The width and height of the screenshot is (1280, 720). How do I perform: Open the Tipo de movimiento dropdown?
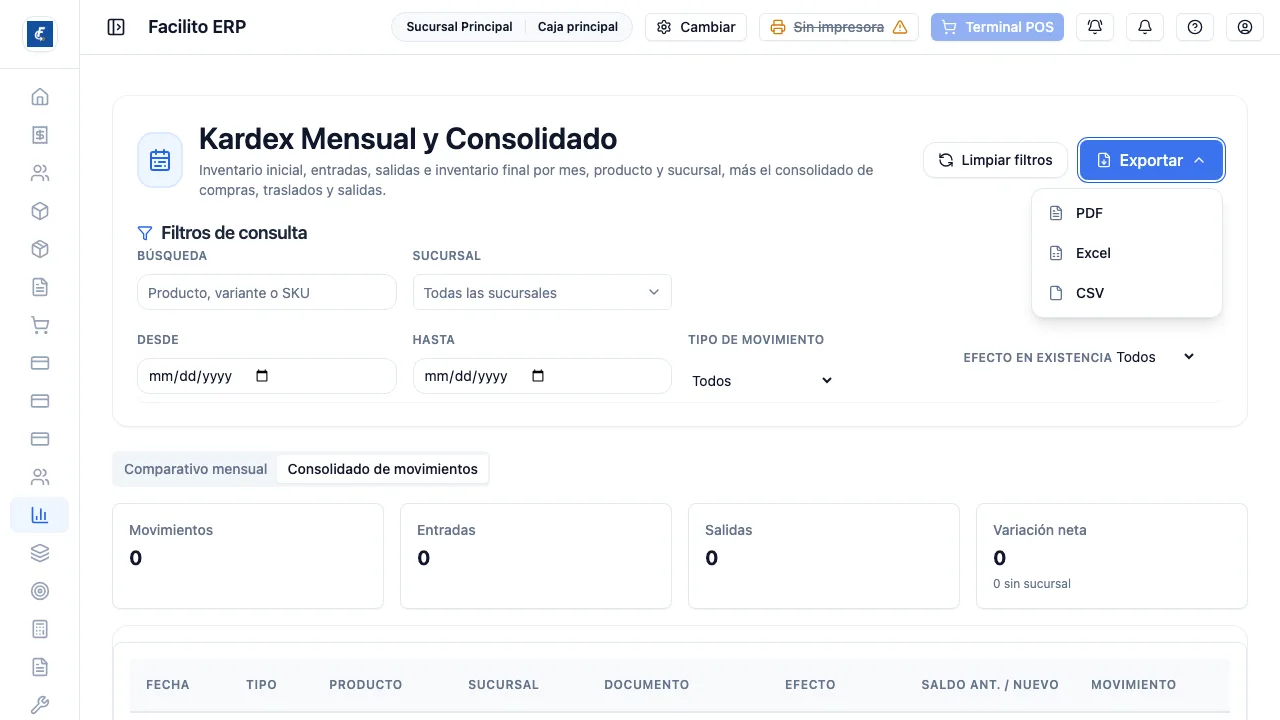(x=762, y=381)
